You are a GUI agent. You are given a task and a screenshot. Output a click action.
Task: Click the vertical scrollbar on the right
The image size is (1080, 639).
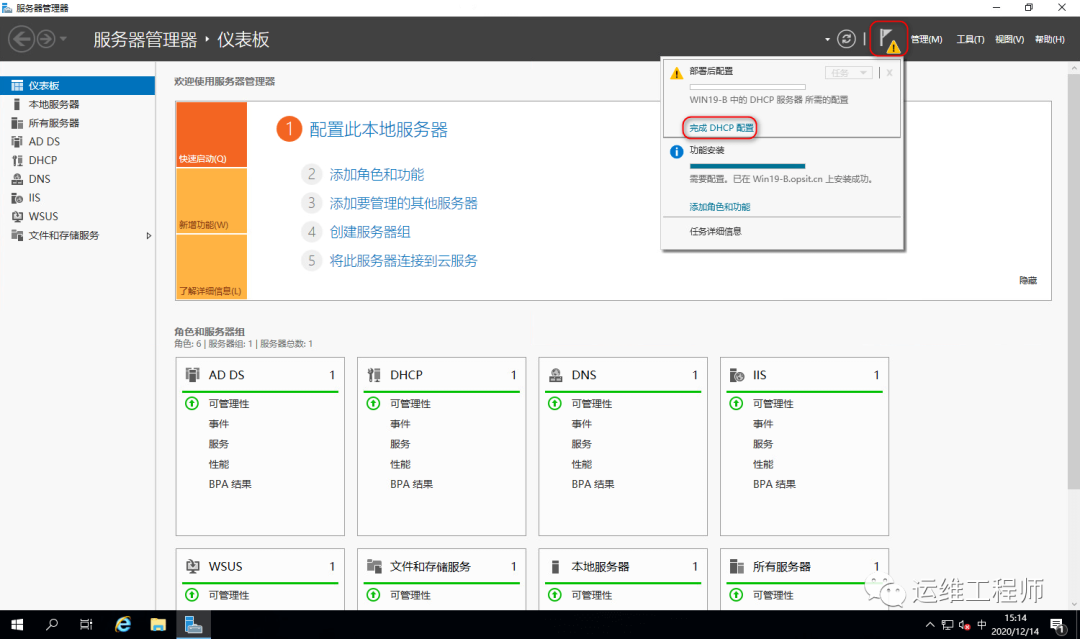[1074, 281]
